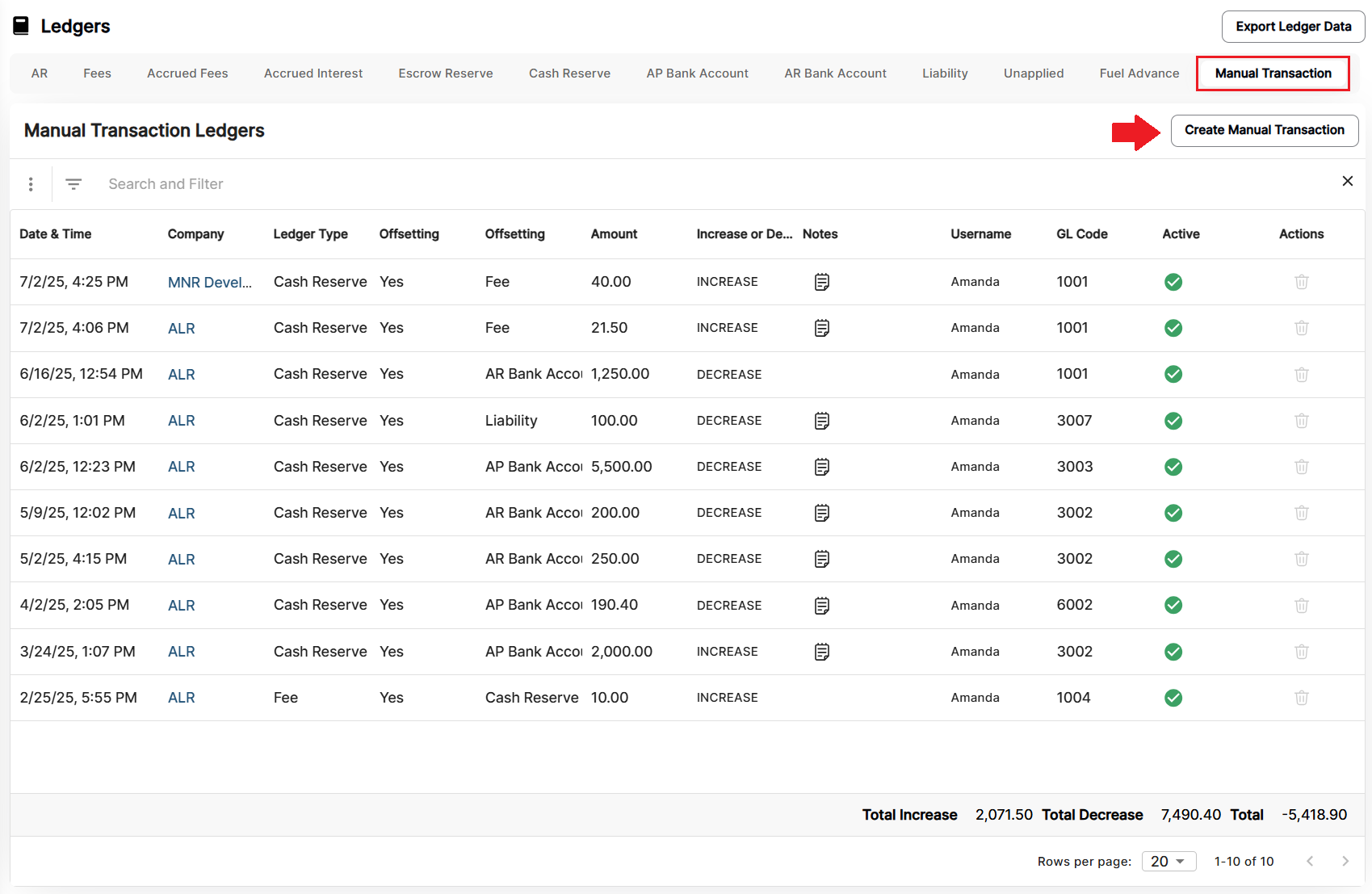Click the trash icon on the 2/25/25 row
Image resolution: width=1372 pixels, height=894 pixels.
coord(1301,698)
